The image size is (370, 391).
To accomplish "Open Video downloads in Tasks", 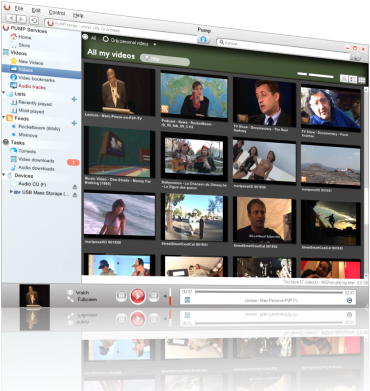I will [32, 160].
